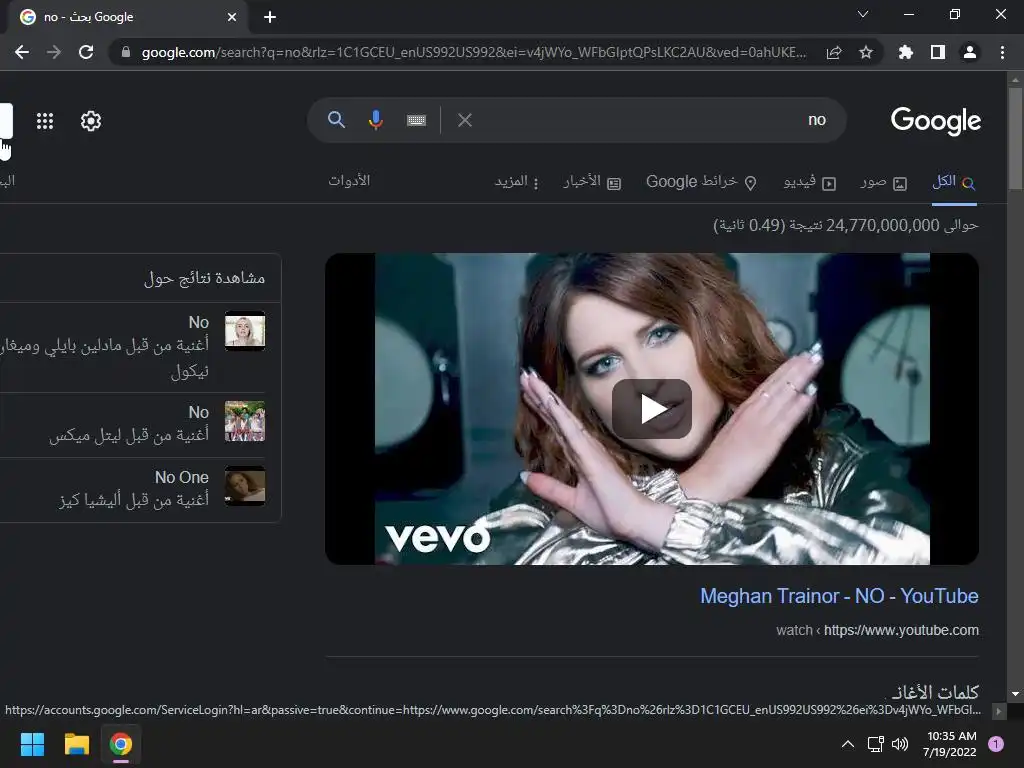
Task: Go to the Google logo homepage
Action: [936, 121]
